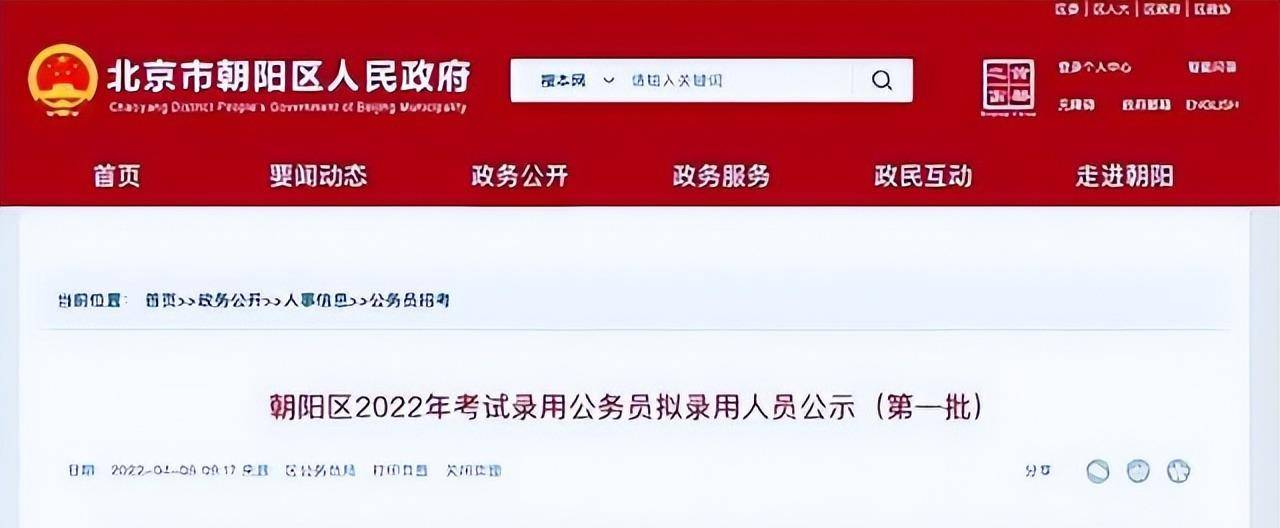Open the 首页 navigation menu item
Viewport: 1280px width, 528px height.
point(117,176)
